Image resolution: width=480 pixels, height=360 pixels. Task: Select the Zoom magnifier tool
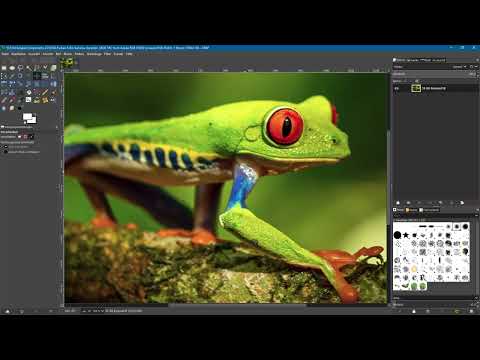[x=20, y=76]
